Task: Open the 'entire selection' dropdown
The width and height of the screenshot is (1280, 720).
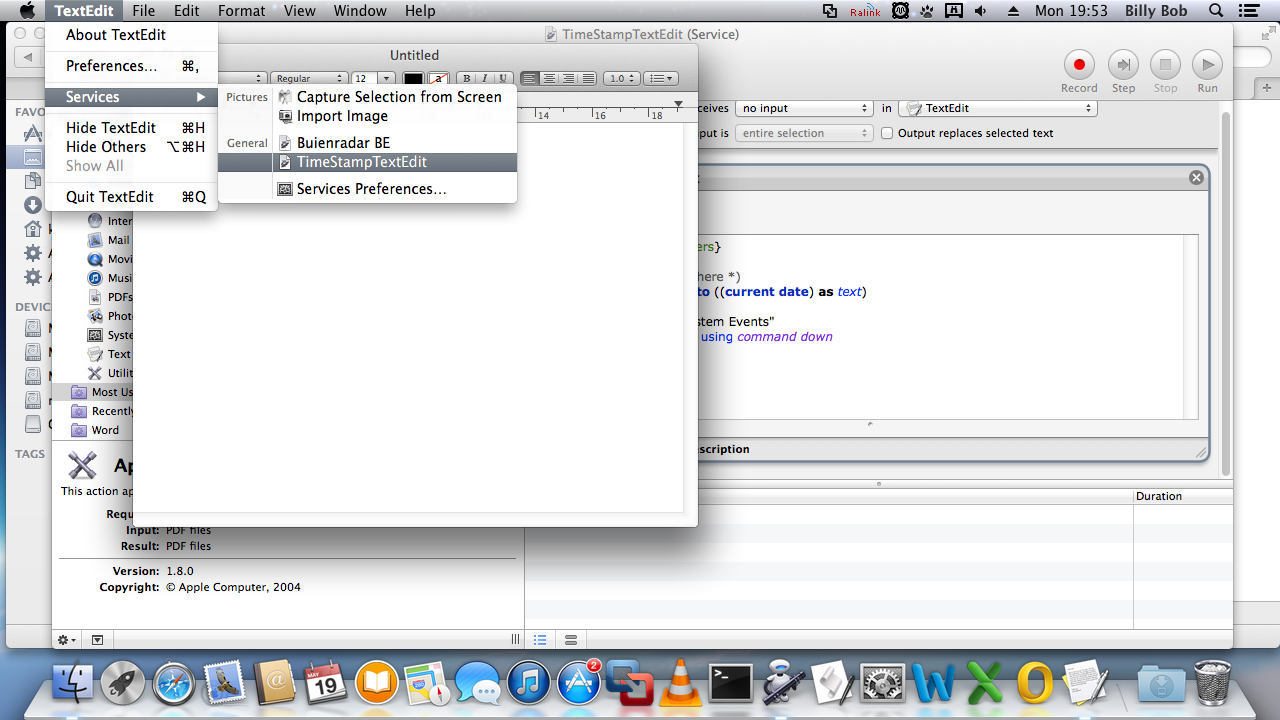Action: click(804, 133)
